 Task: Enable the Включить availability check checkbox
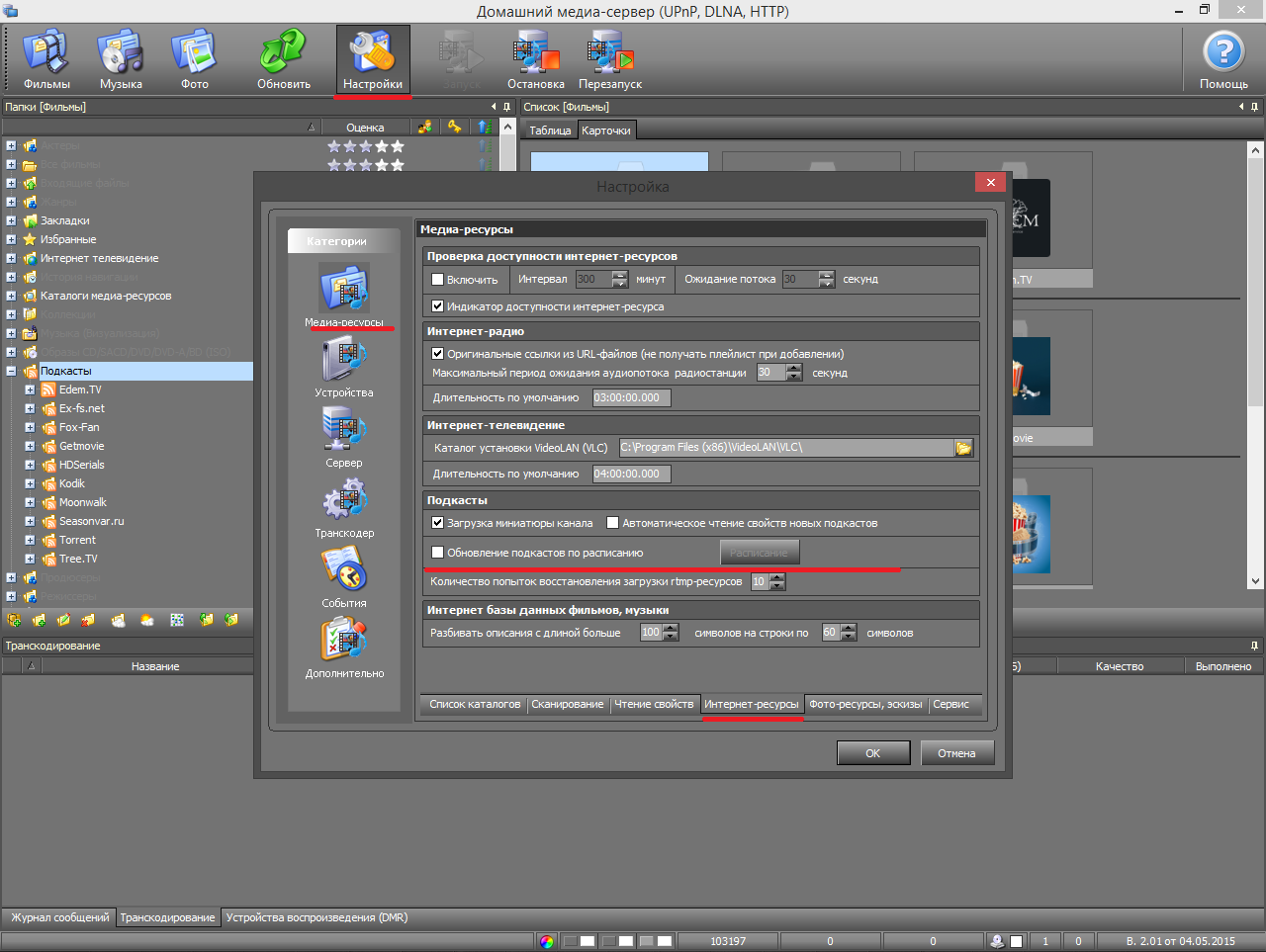(x=438, y=280)
